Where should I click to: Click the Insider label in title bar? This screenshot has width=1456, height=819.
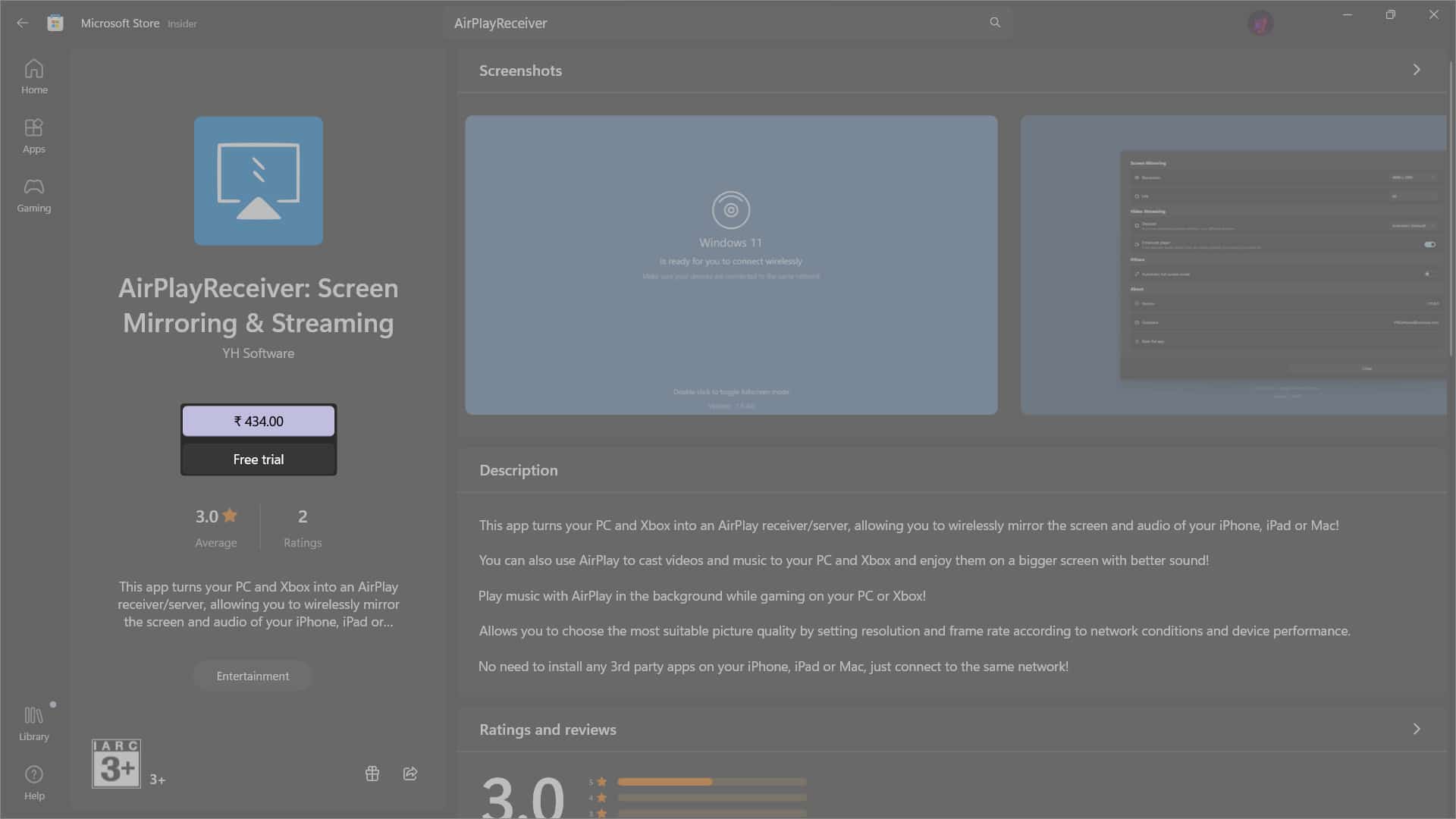tap(182, 24)
